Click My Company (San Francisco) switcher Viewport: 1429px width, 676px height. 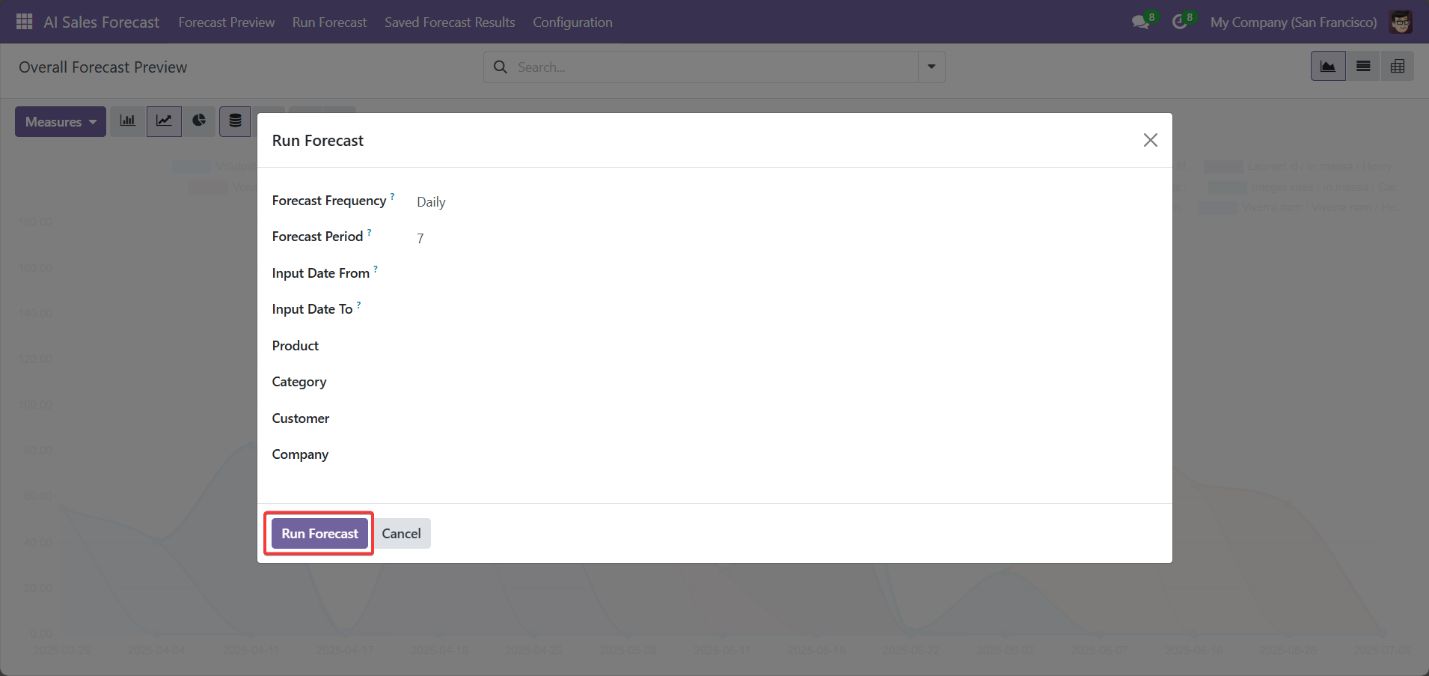pyautogui.click(x=1293, y=22)
